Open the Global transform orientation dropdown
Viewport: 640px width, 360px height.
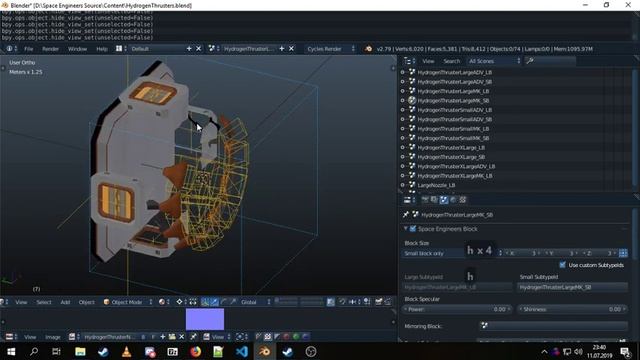[256, 302]
